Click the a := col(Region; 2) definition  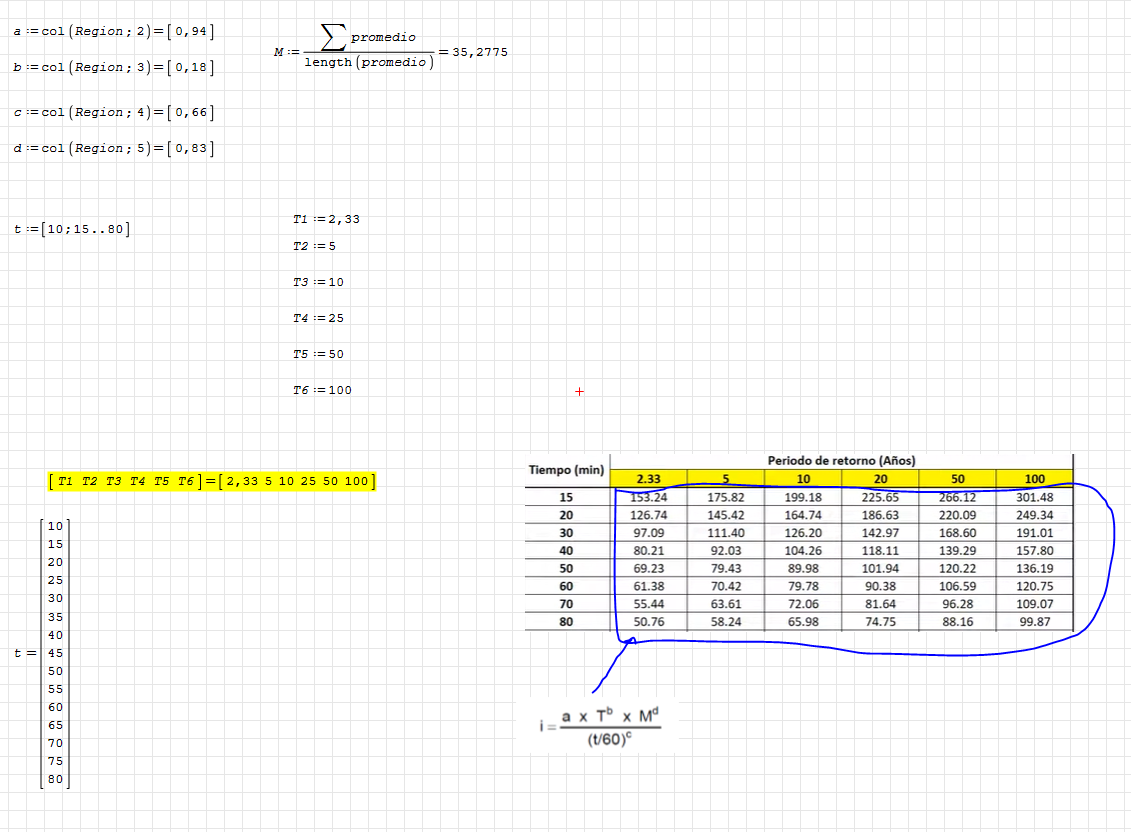tap(113, 31)
